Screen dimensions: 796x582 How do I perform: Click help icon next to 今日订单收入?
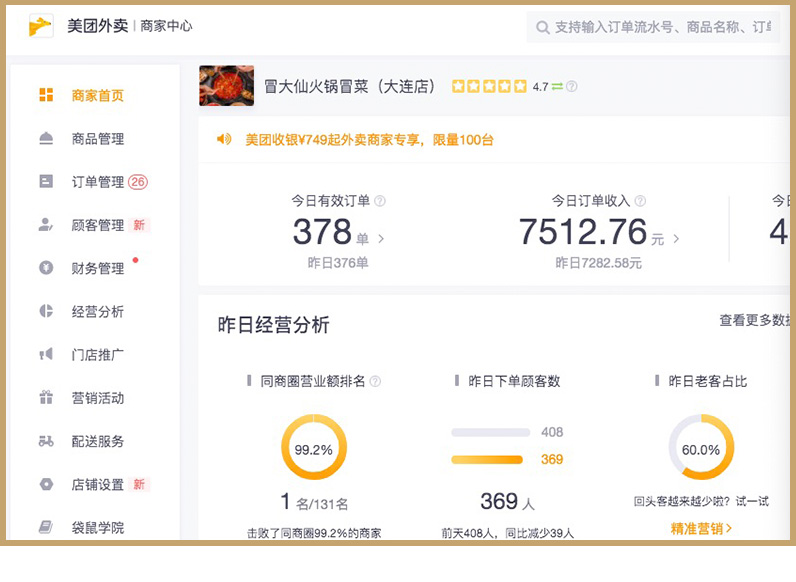pyautogui.click(x=641, y=201)
